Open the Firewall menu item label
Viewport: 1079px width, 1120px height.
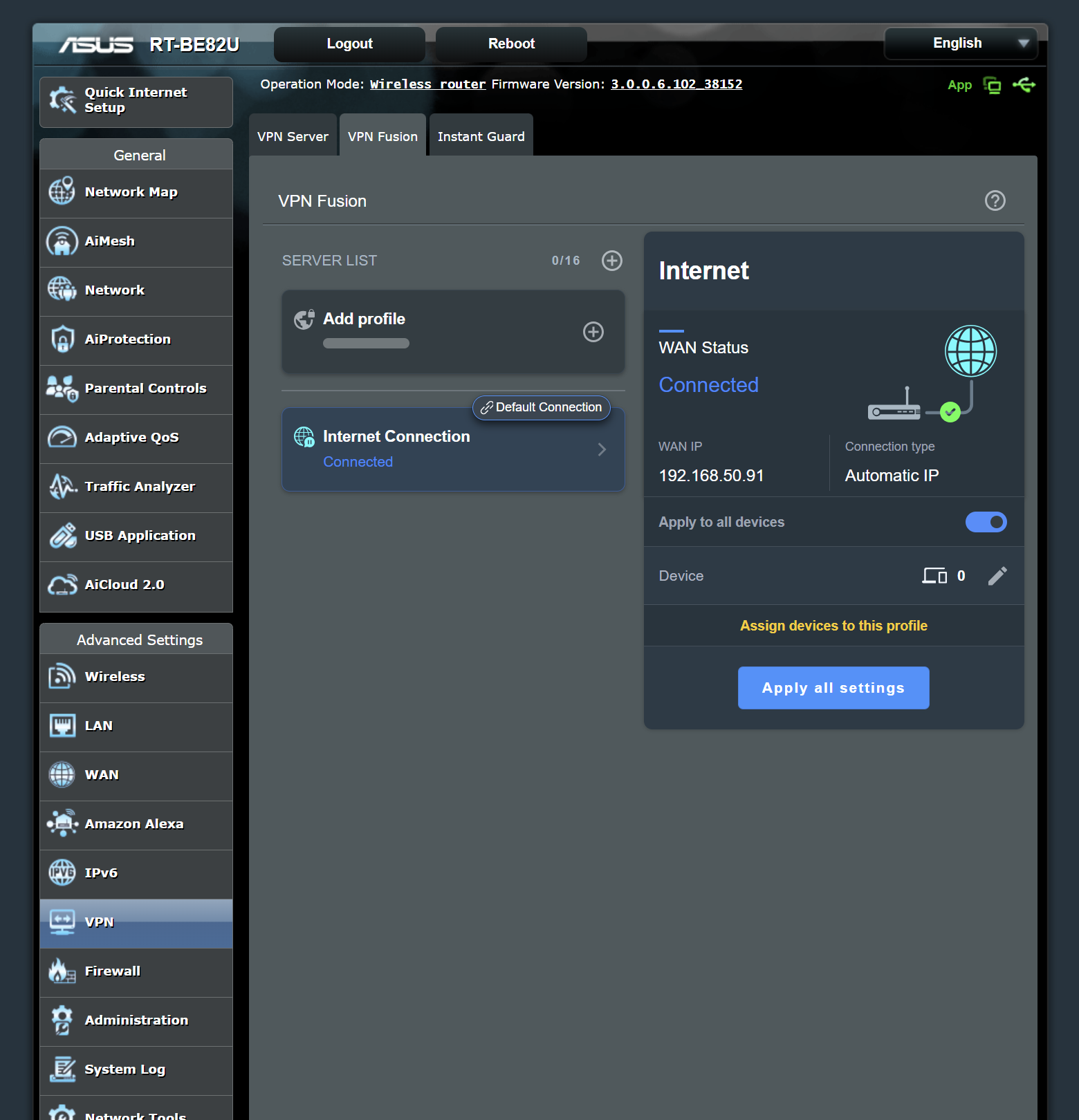coord(113,971)
